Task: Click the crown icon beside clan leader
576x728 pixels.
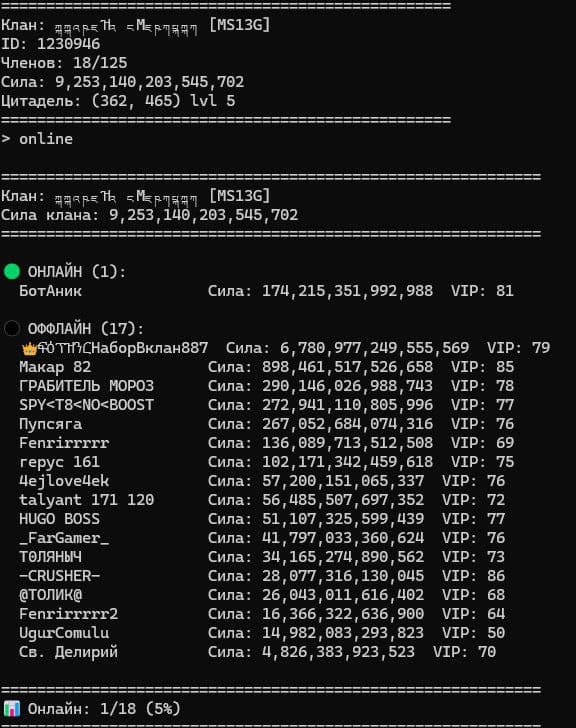Action: coord(29,348)
